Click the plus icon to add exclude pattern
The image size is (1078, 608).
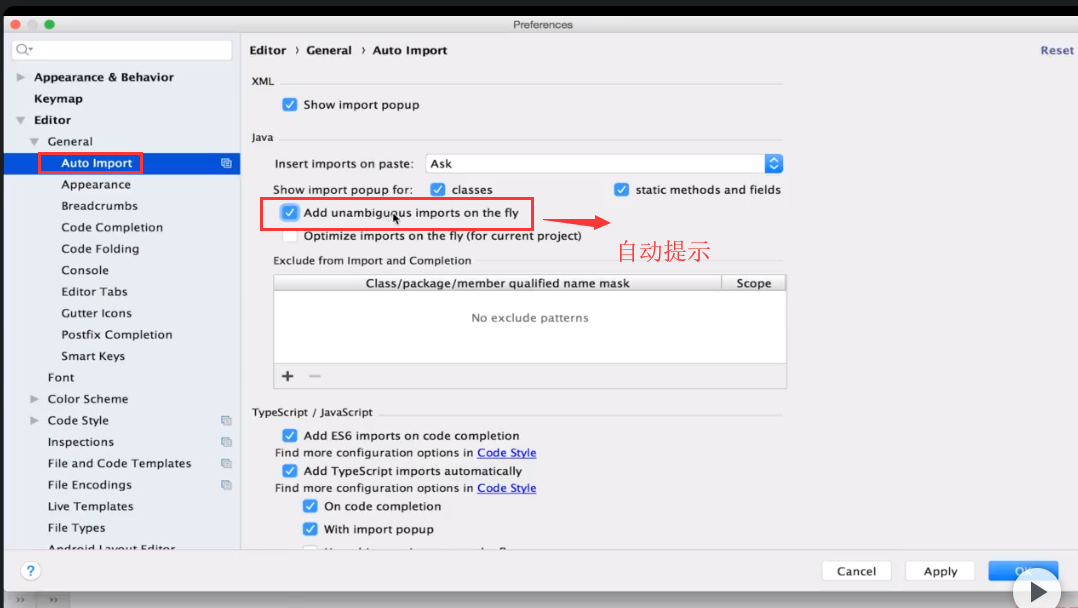click(287, 376)
